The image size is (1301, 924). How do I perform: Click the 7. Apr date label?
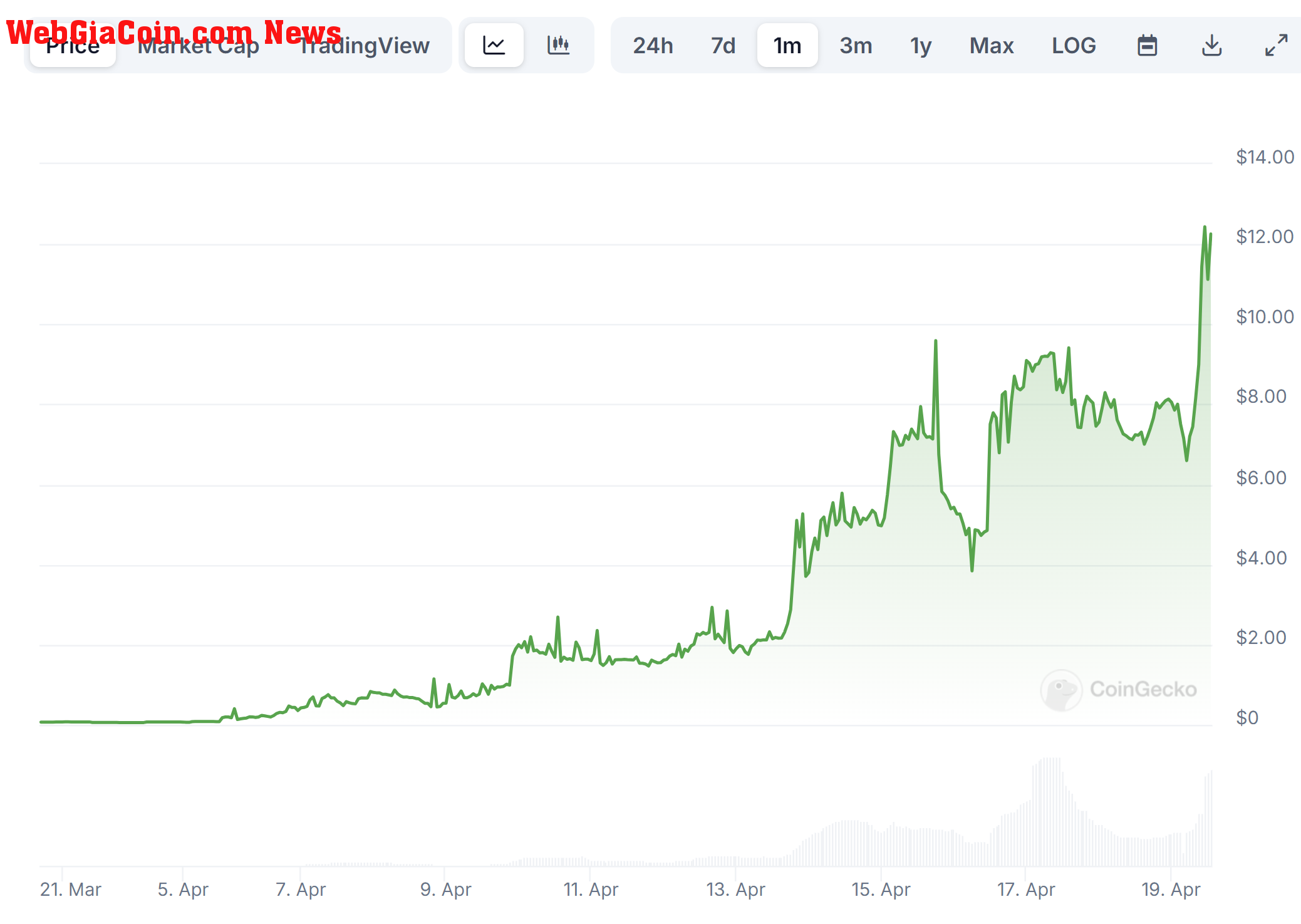[x=301, y=890]
